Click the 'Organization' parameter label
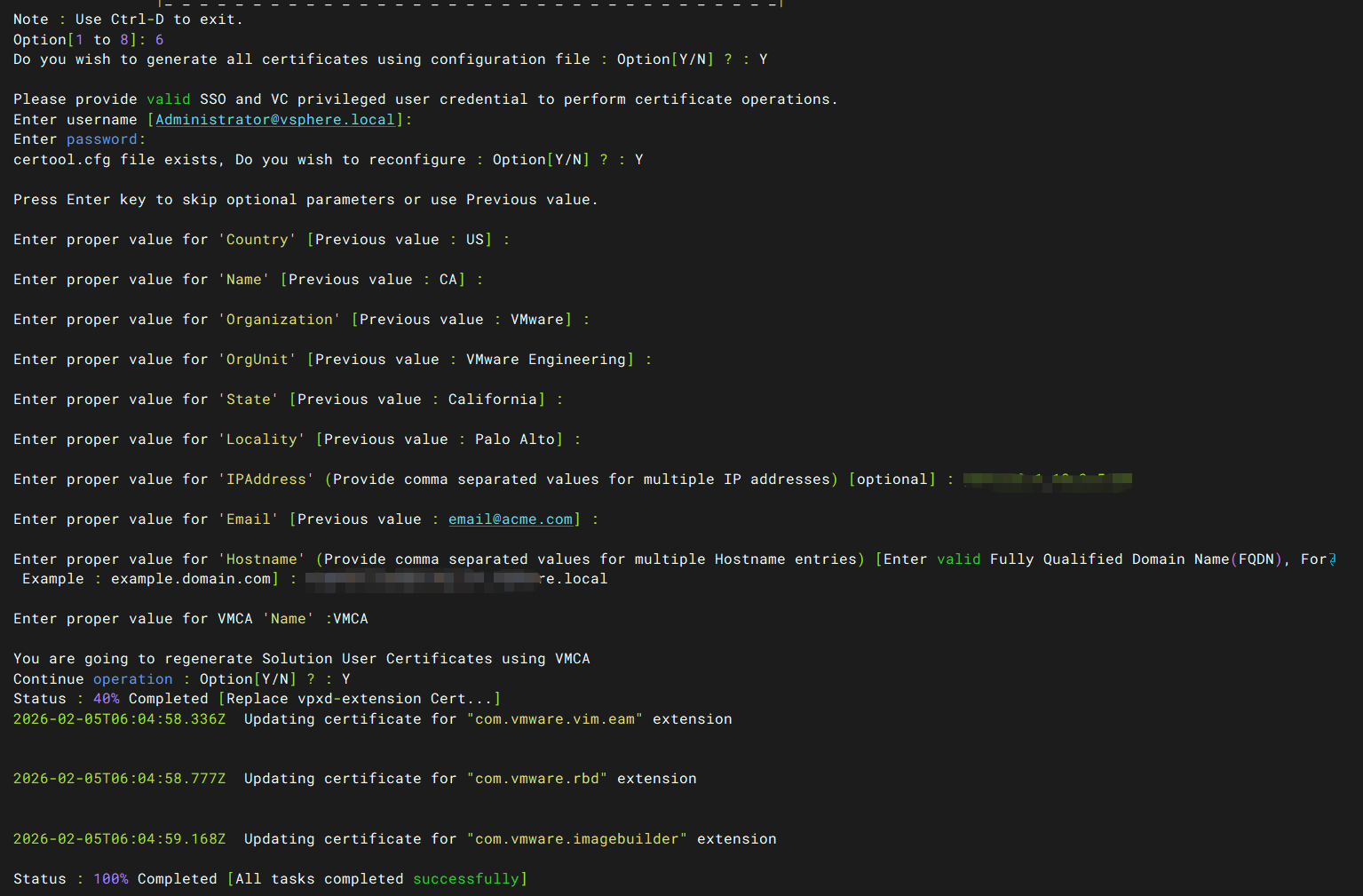This screenshot has height=896, width=1363. (x=279, y=320)
